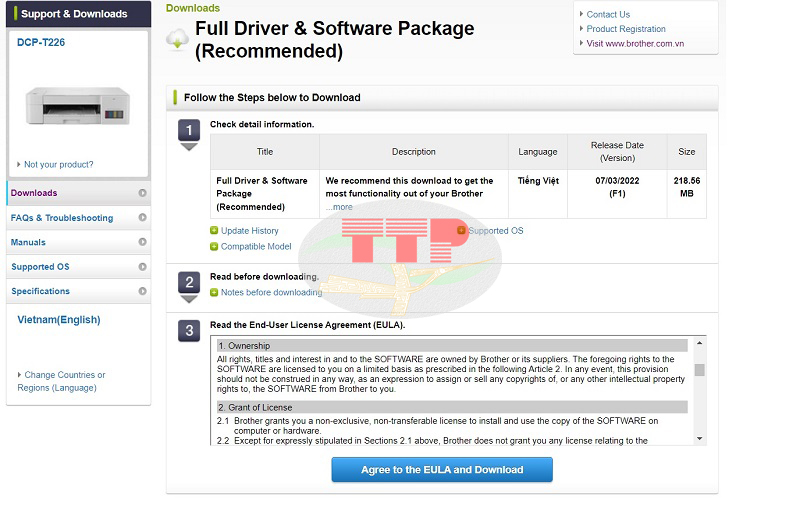Click the arrow icon in the Downloads sidebar row
Image resolution: width=800 pixels, height=518 pixels.
(x=142, y=193)
